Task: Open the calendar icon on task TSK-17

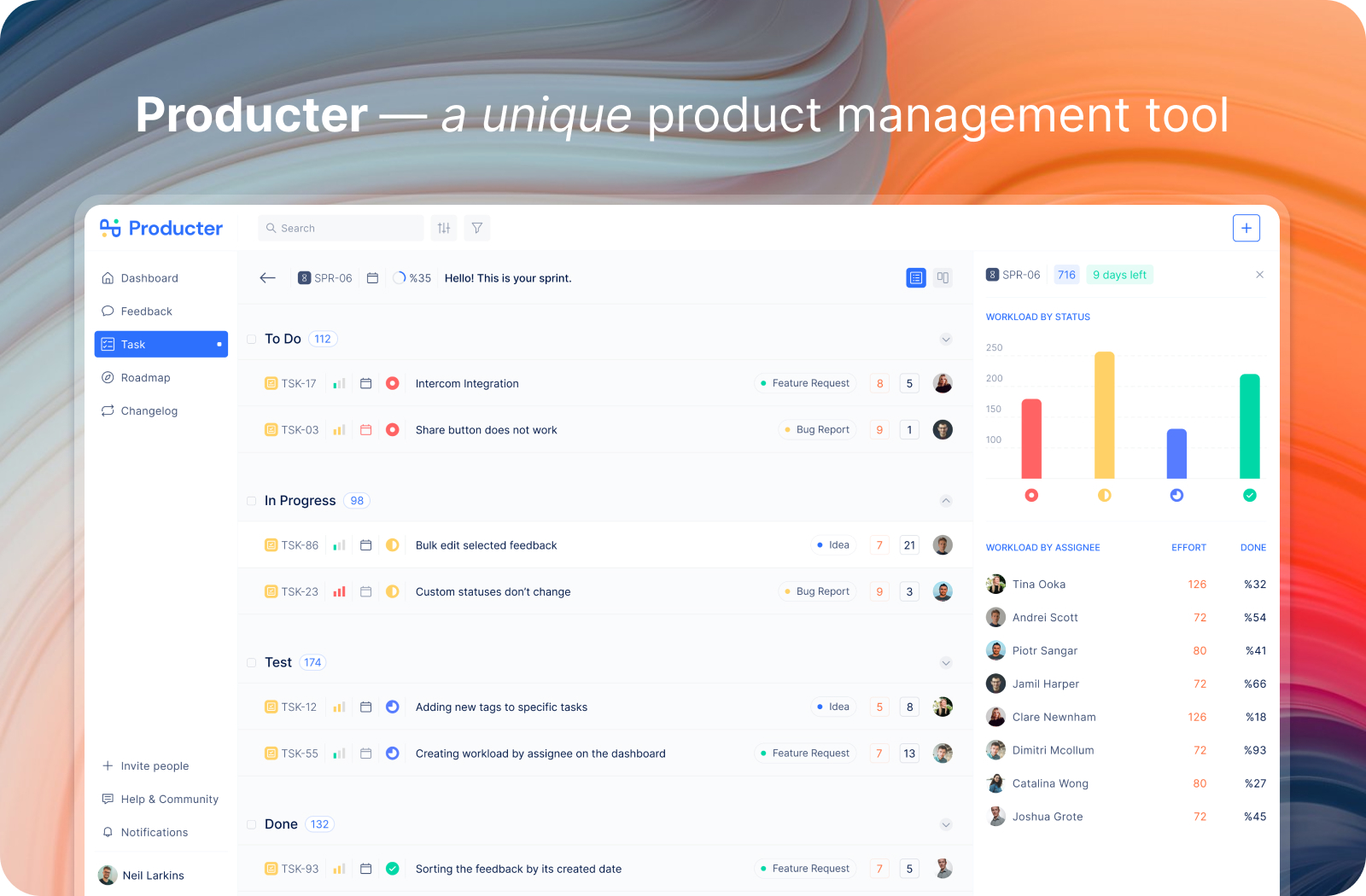Action: (x=366, y=383)
